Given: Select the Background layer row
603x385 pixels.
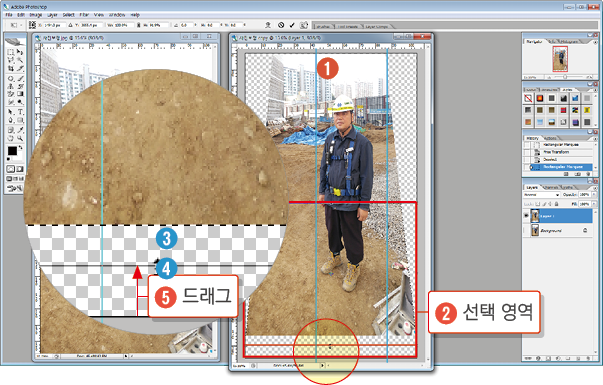Looking at the screenshot, I should [x=558, y=230].
